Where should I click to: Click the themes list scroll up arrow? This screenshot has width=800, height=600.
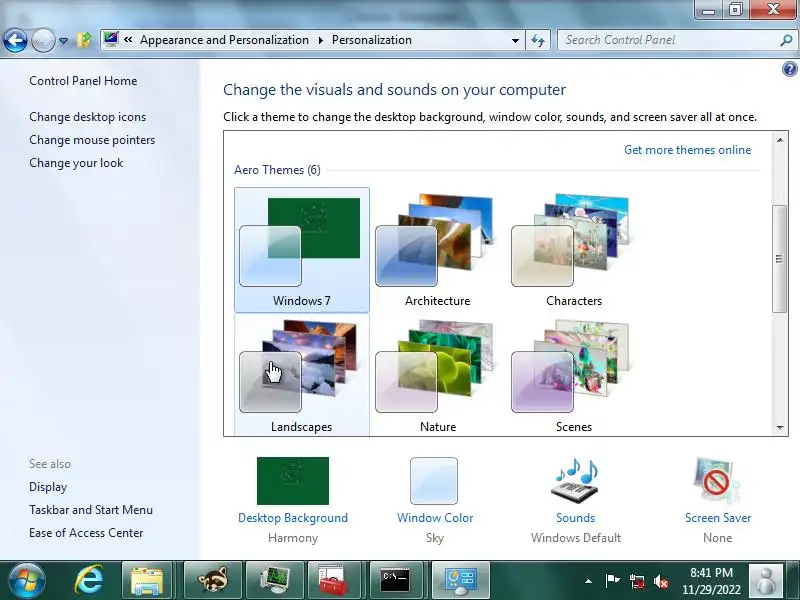click(780, 139)
